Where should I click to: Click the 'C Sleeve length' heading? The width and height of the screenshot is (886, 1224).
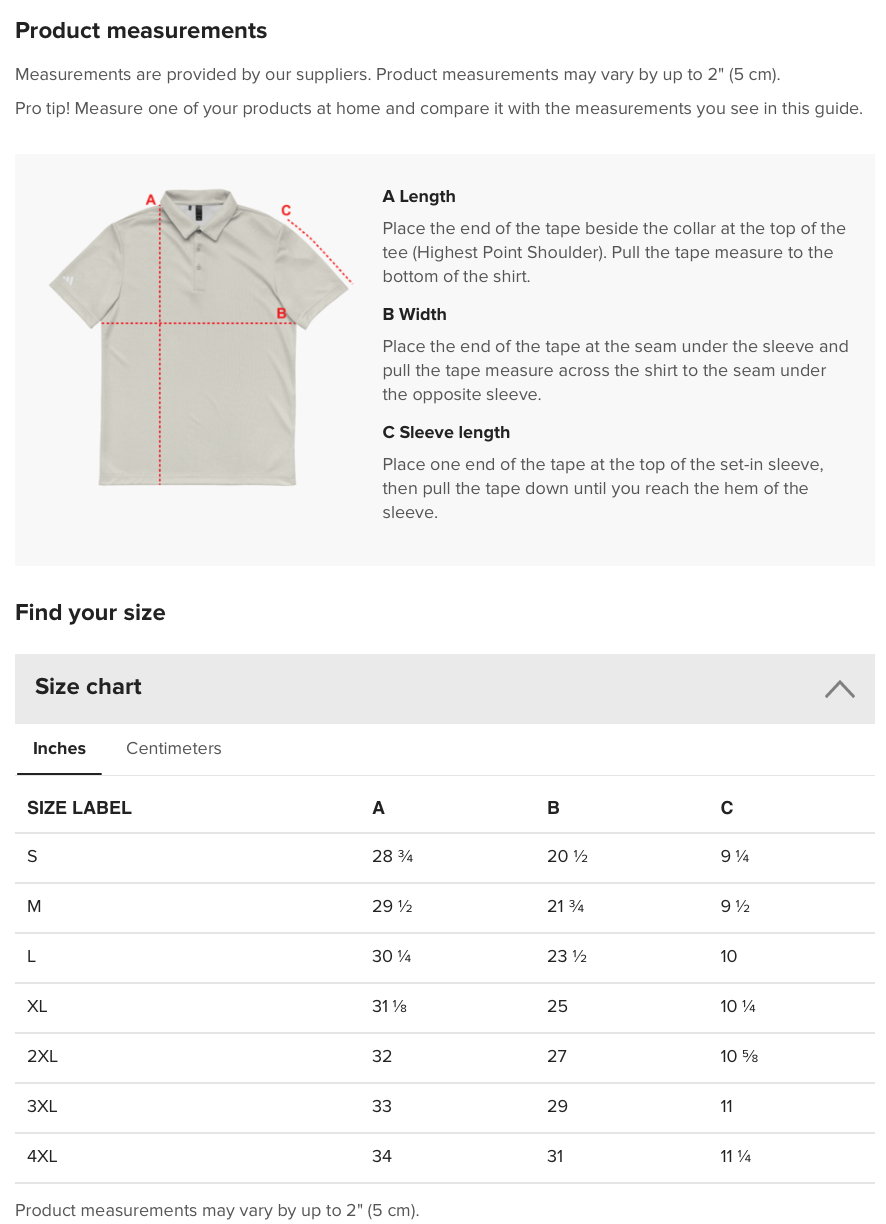[x=446, y=433]
